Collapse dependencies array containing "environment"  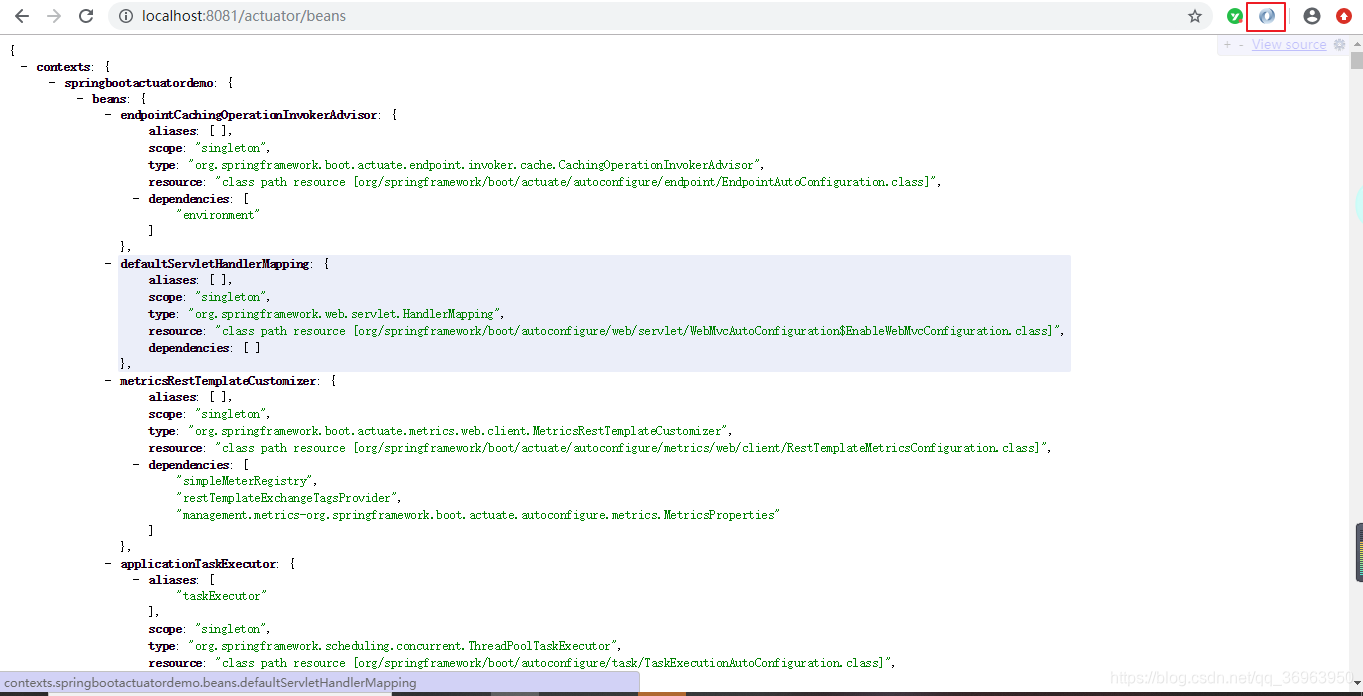(137, 198)
